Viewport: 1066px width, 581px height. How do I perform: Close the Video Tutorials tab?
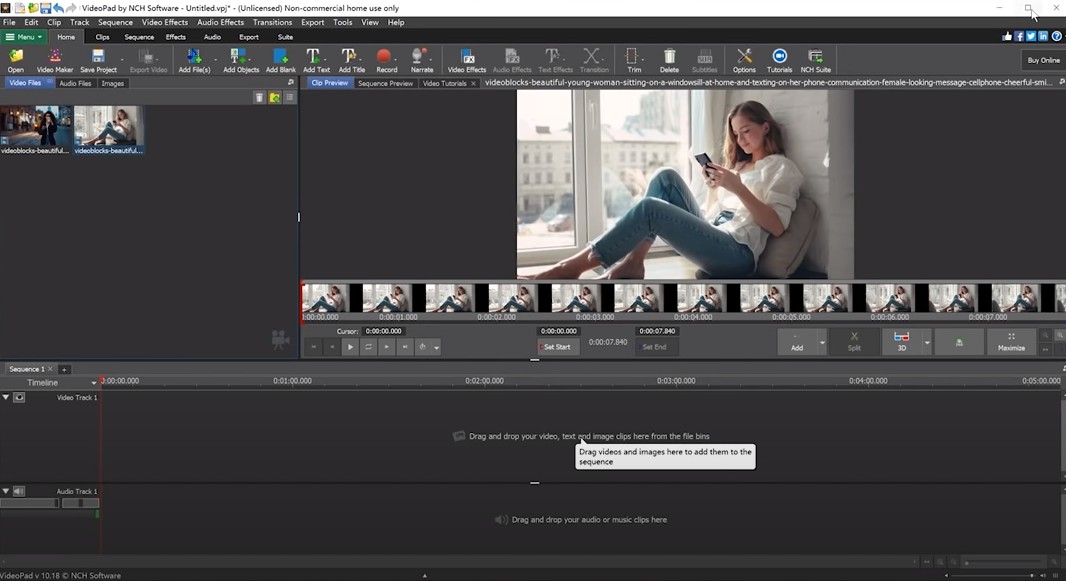coord(473,83)
